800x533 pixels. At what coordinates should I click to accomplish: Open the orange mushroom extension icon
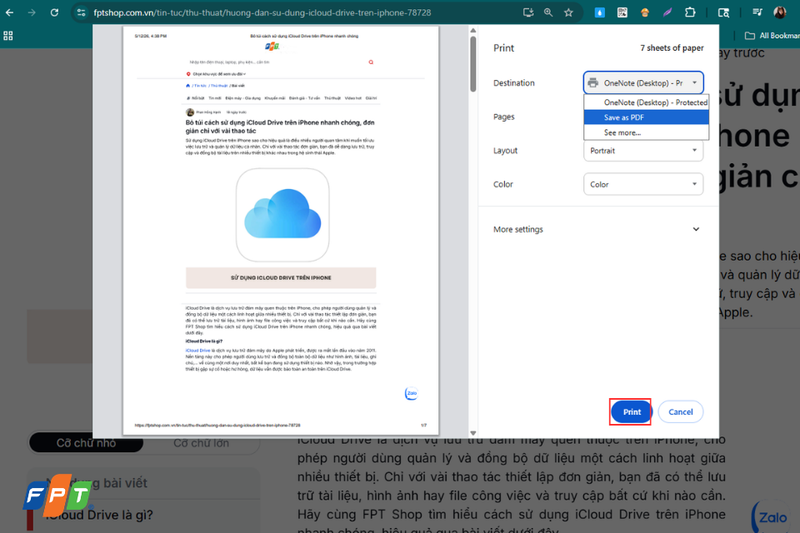645,12
